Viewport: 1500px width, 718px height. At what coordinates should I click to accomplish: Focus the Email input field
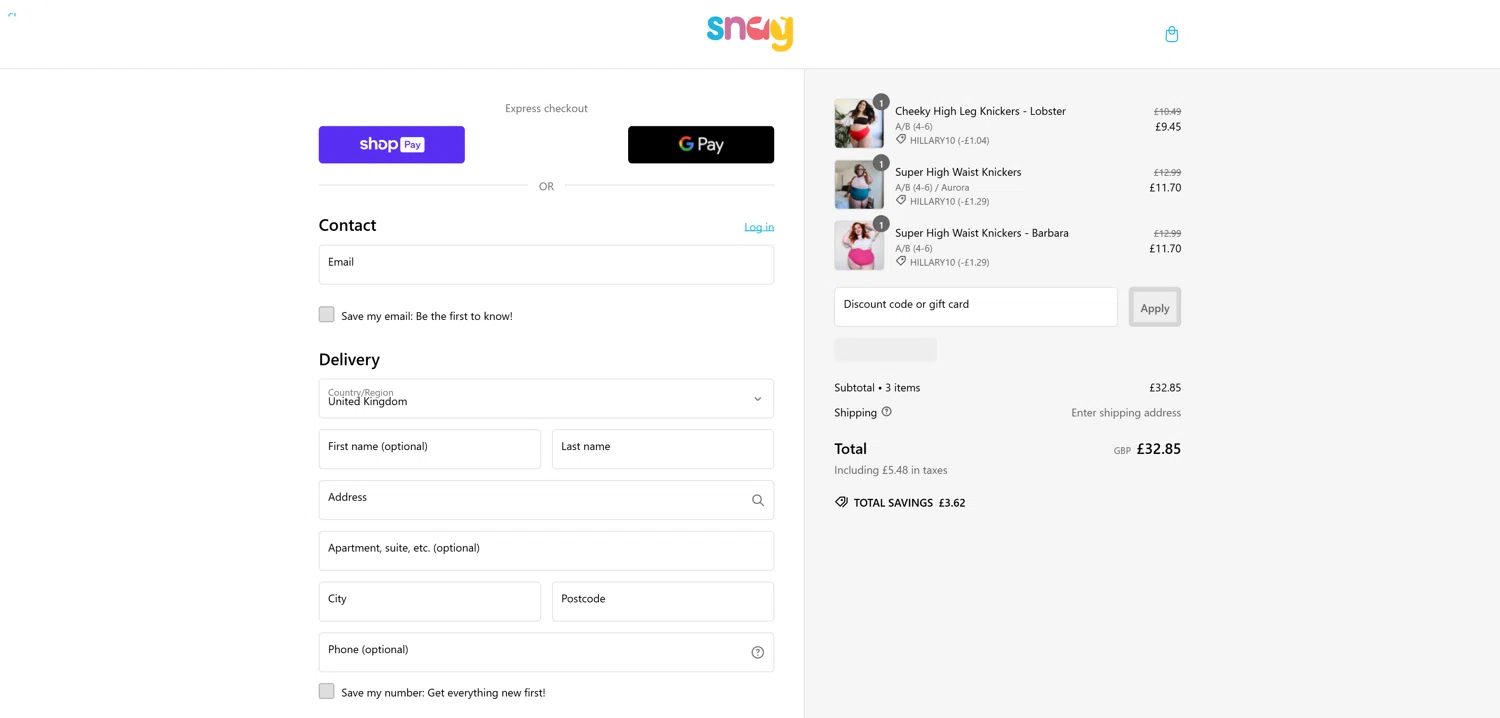pos(546,265)
